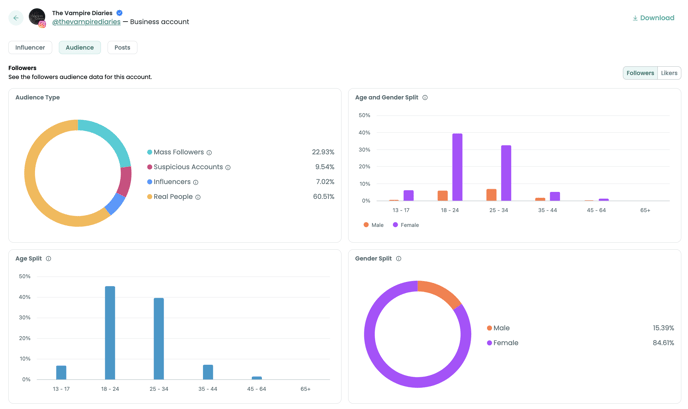Viewport: 688px width, 409px height.
Task: Open the Posts tab
Action: point(122,47)
